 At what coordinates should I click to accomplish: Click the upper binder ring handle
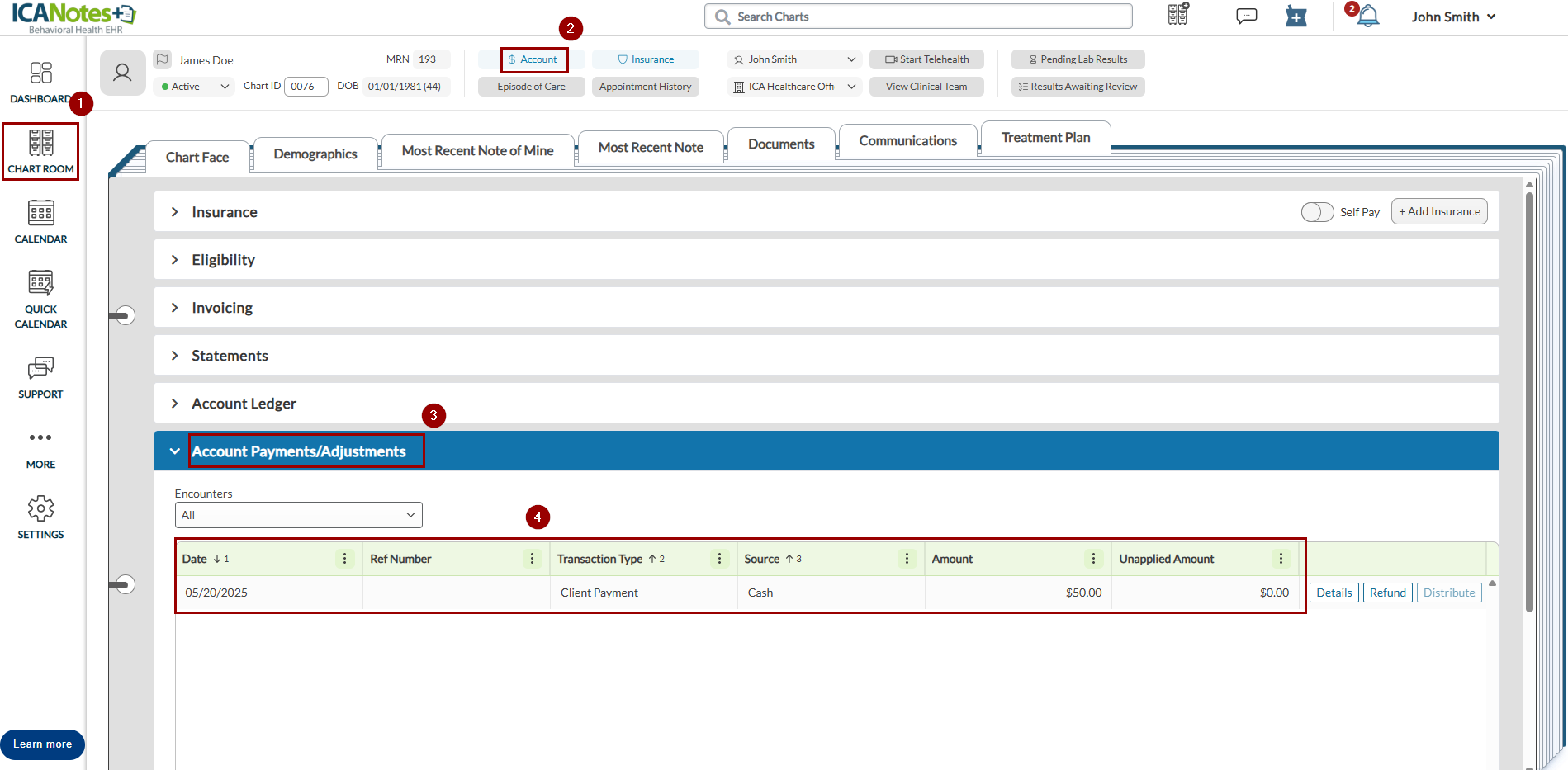coord(122,315)
